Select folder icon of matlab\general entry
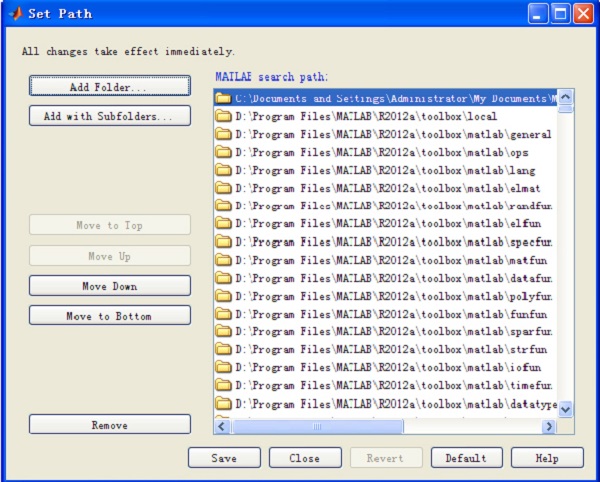This screenshot has height=482, width=600. [223, 134]
